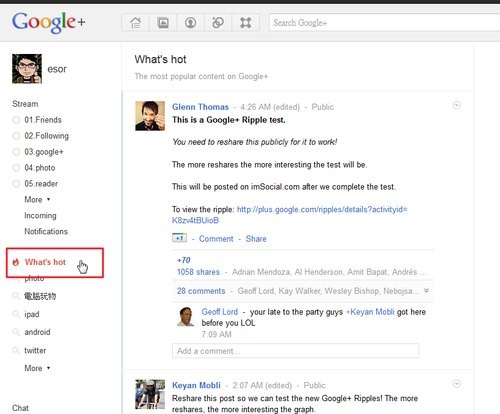
Task: Select What's hot in sidebar
Action: point(45,262)
